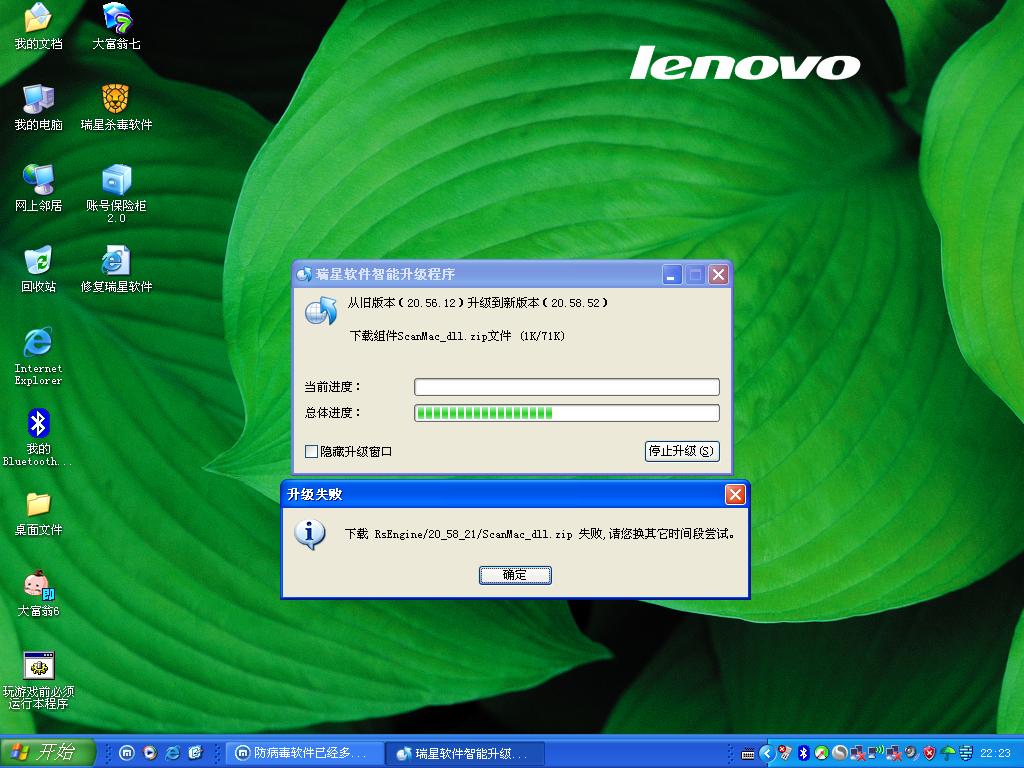Image resolution: width=1024 pixels, height=768 pixels.
Task: Switch to 防病毒软件已经多 taskbar item
Action: (302, 753)
